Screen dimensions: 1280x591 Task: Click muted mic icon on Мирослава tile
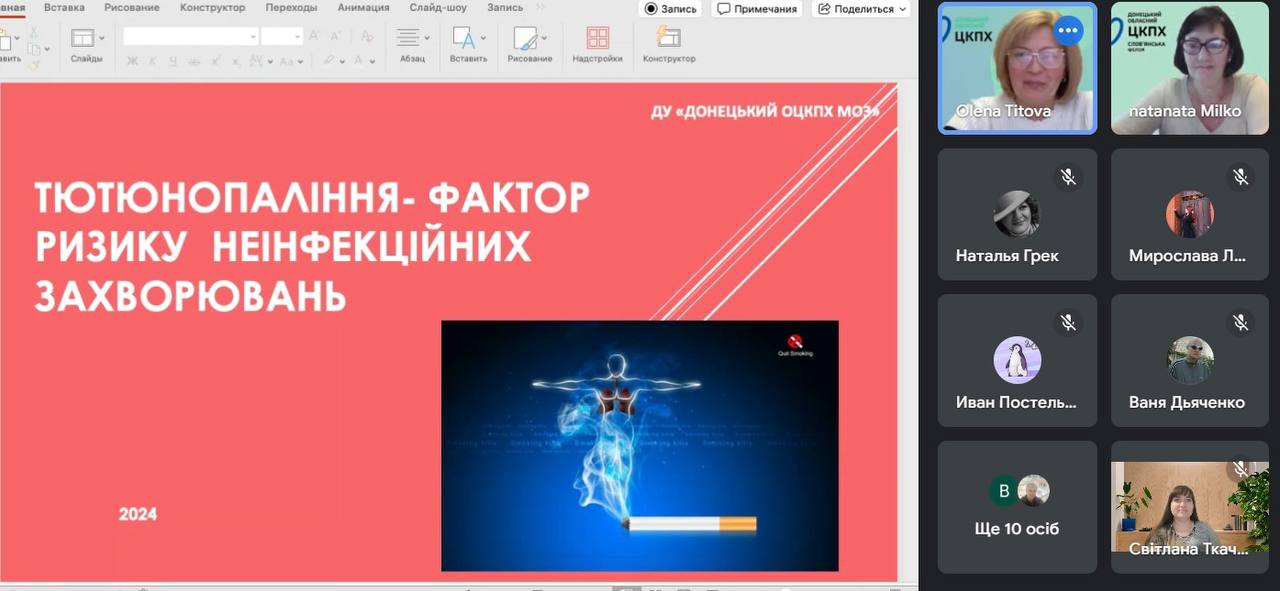click(1240, 177)
